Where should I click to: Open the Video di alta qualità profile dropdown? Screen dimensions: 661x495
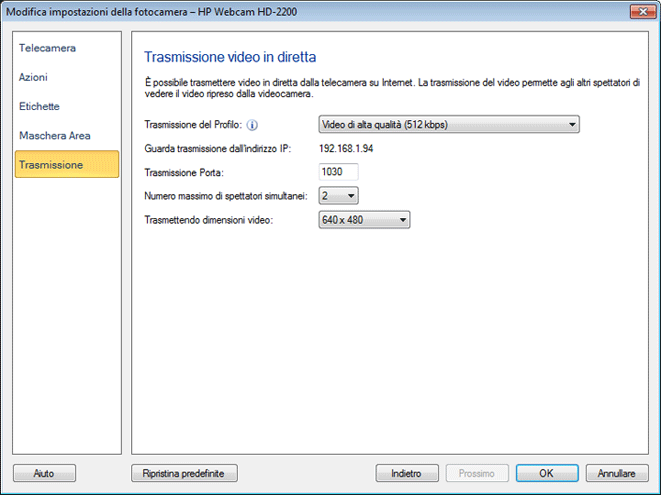point(448,125)
